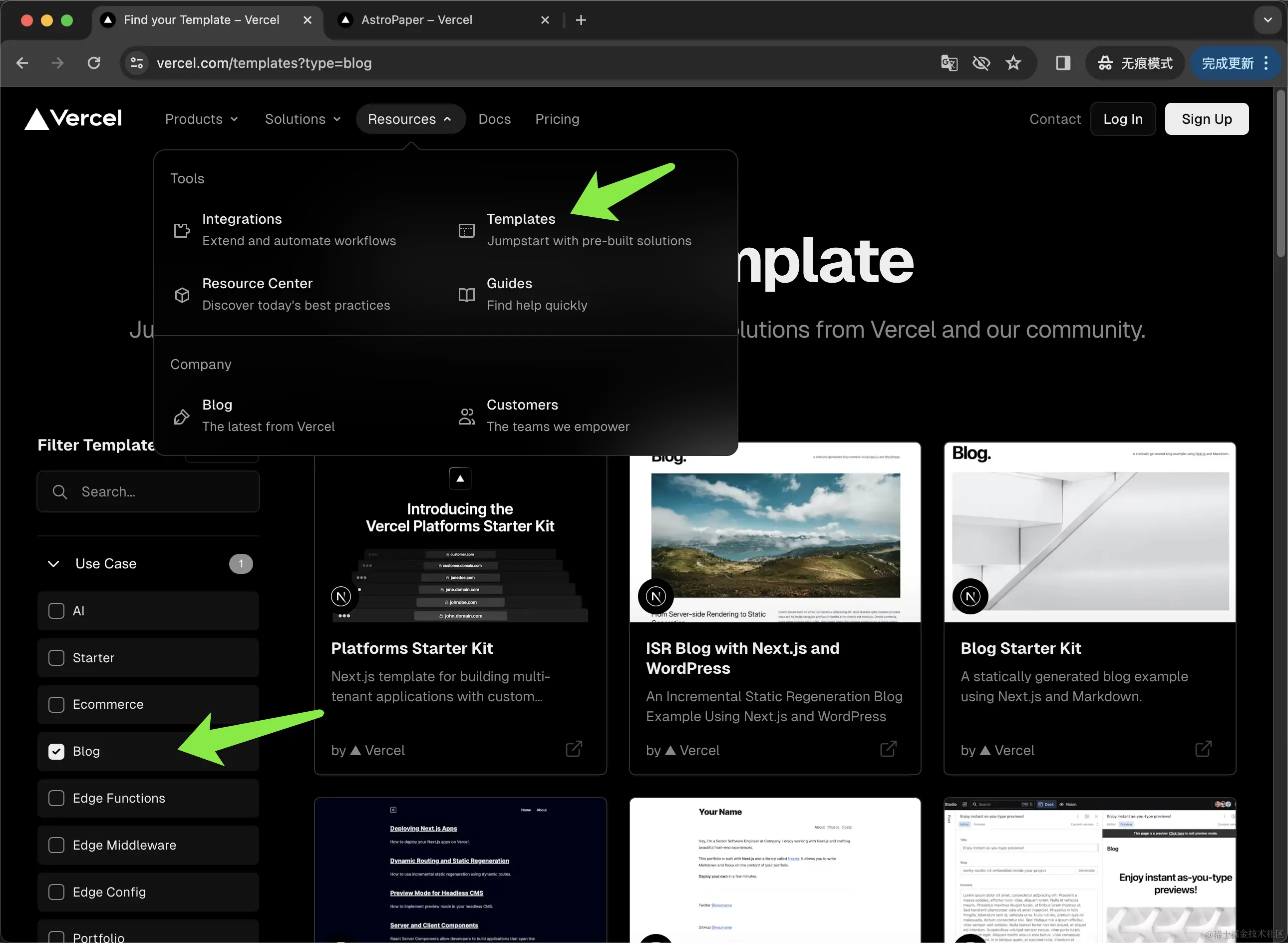Open the tab list chevron at top right
Screen dimensions: 1288x943
(x=1268, y=20)
